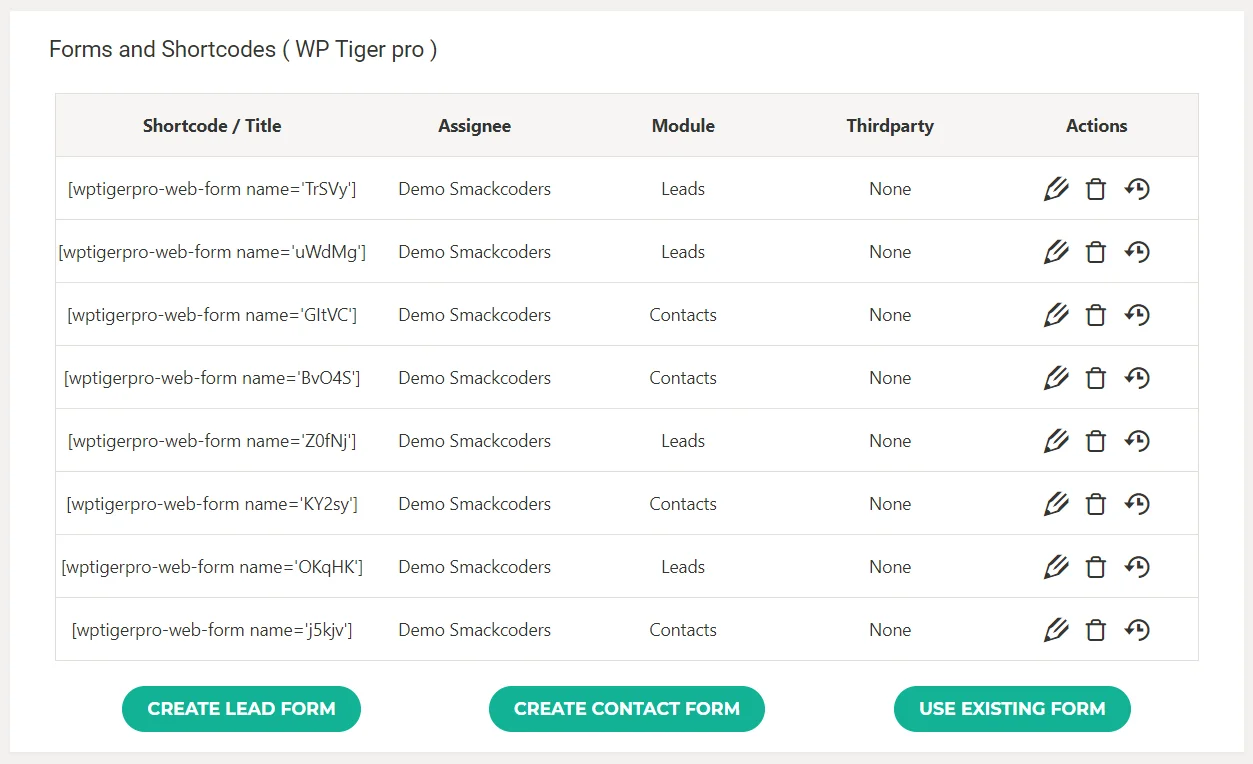Click the Assignee column header
The width and height of the screenshot is (1253, 764).
[474, 125]
